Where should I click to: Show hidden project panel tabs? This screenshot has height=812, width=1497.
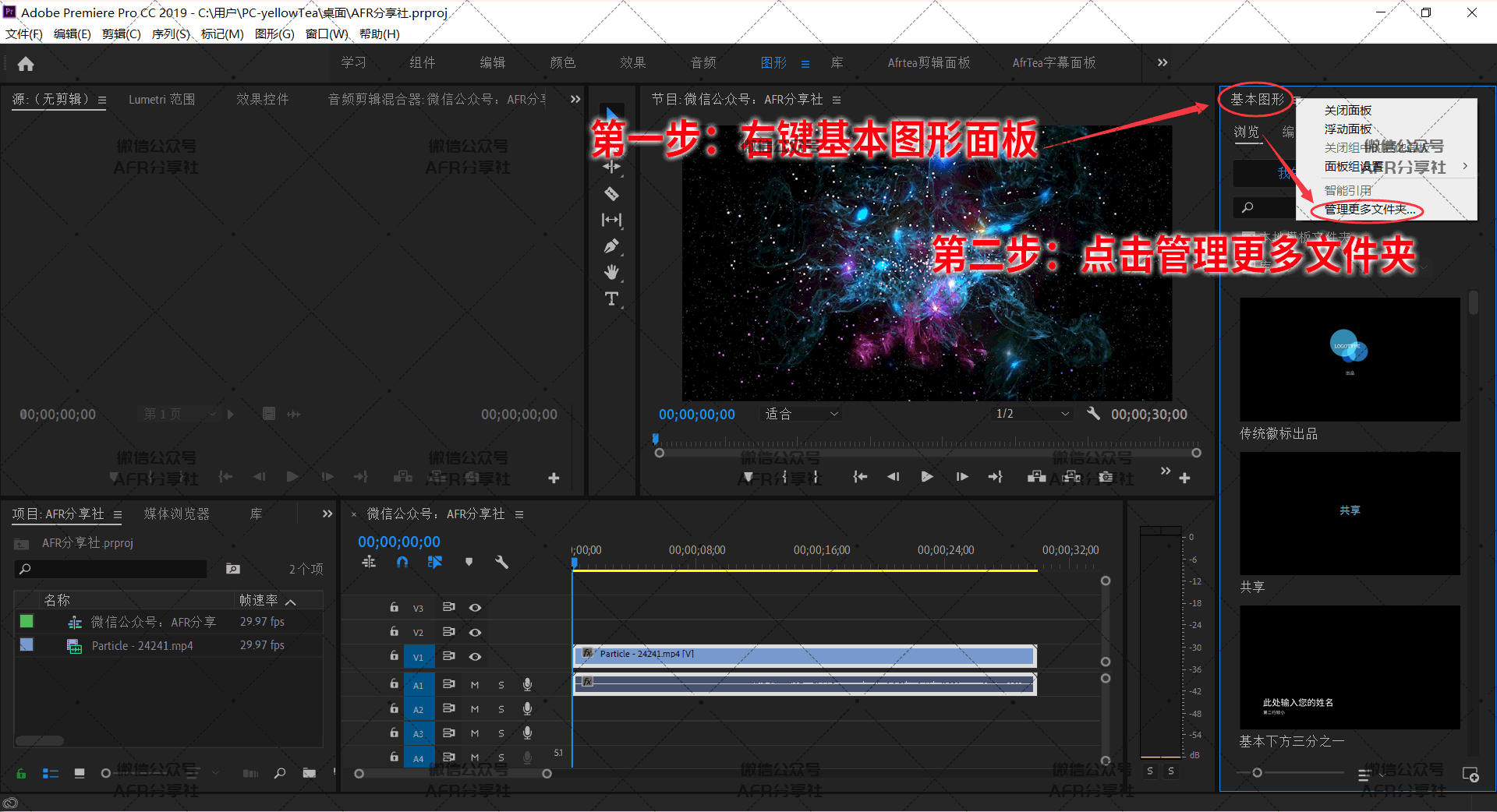point(327,514)
